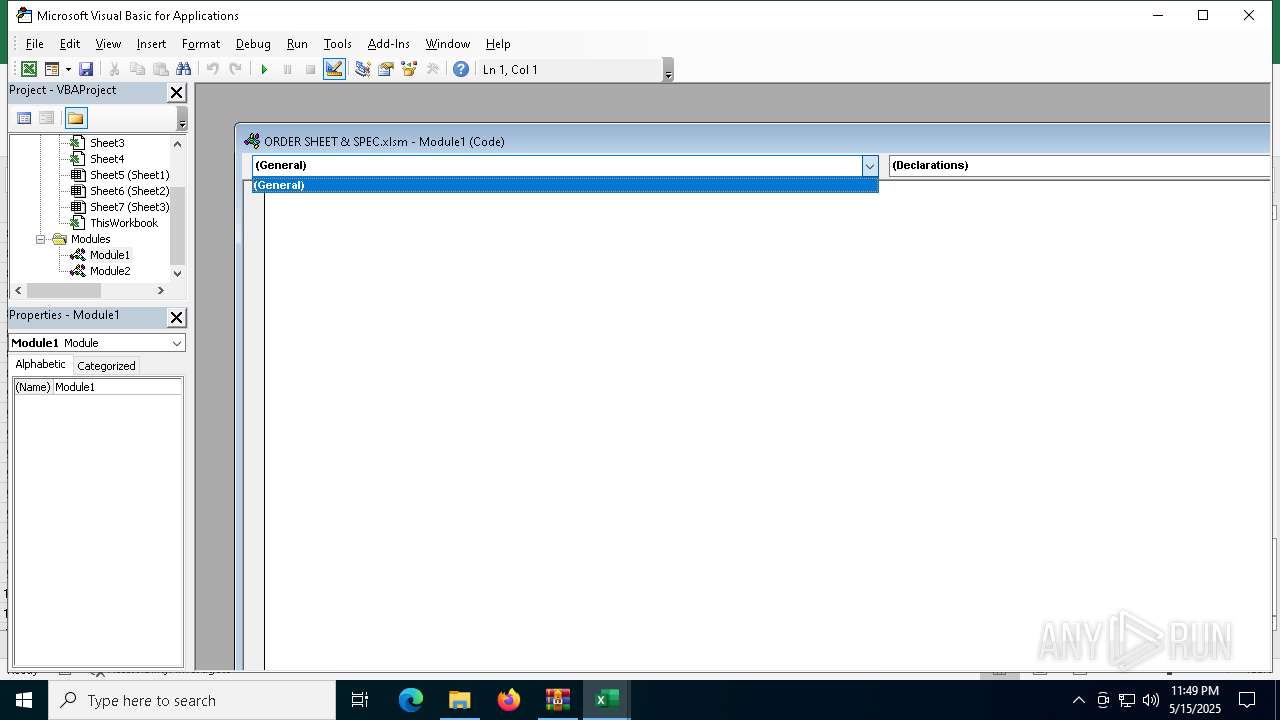The image size is (1280, 720).
Task: Open the Tools menu
Action: point(338,44)
